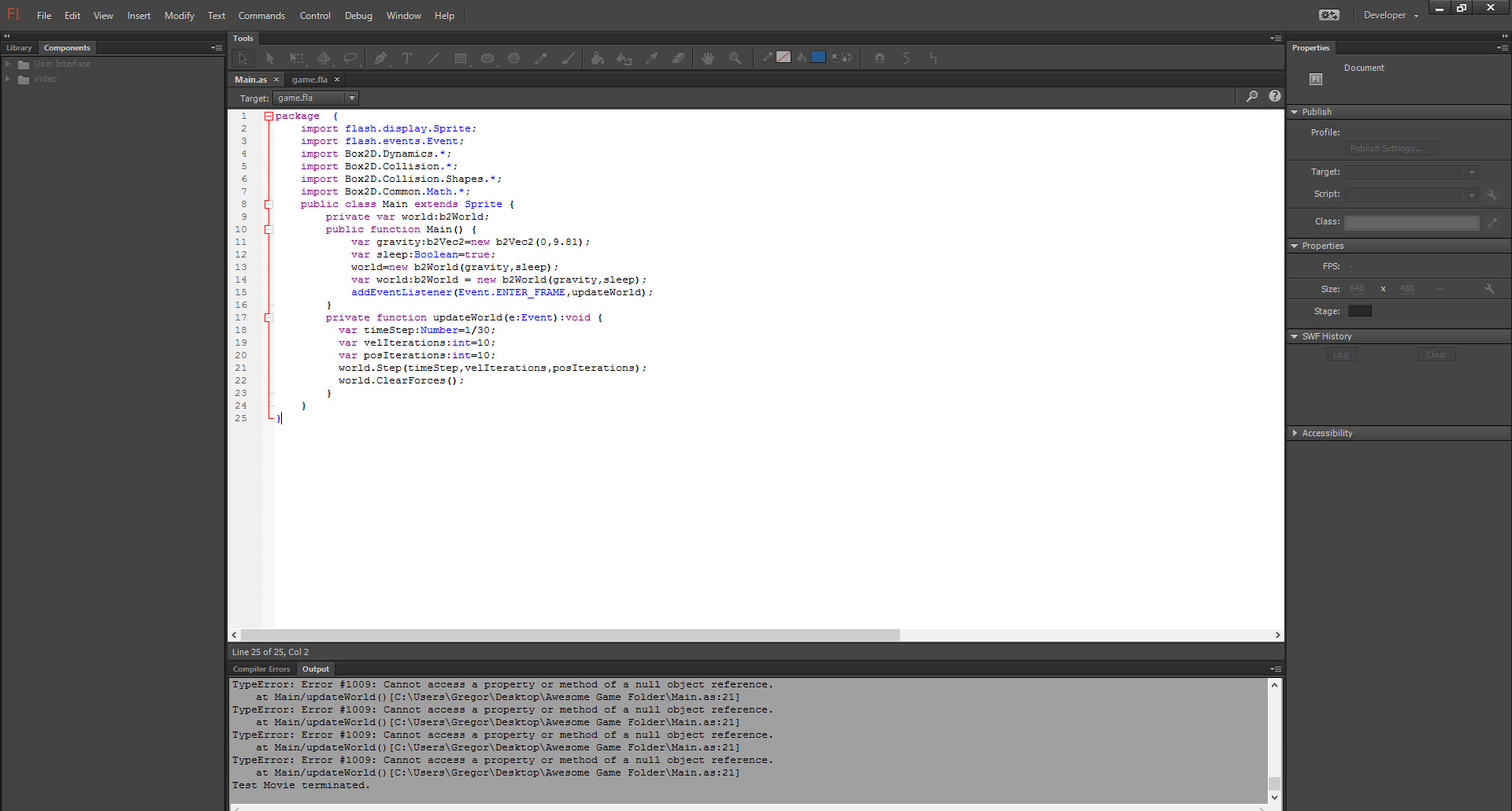1512x811 pixels.
Task: Select the Hand tool
Action: 708,58
